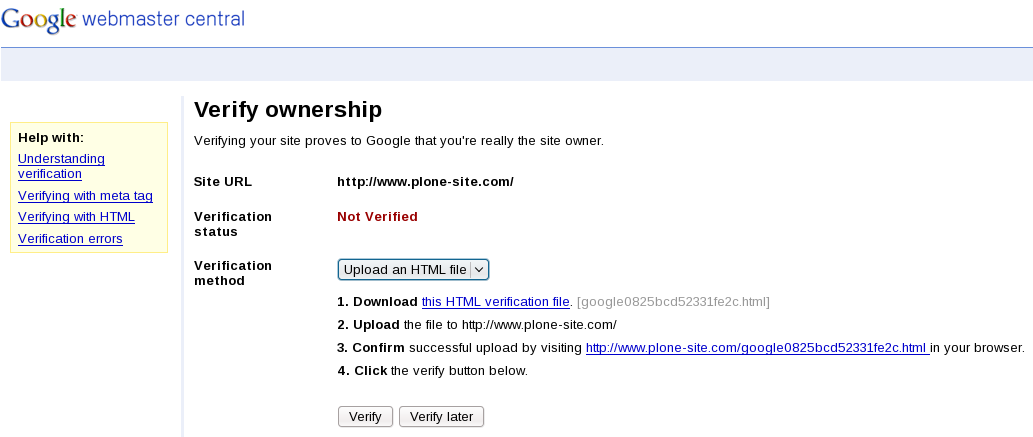This screenshot has width=1033, height=437.
Task: Click the 'Help with:' sidebar heading
Action: [x=51, y=137]
